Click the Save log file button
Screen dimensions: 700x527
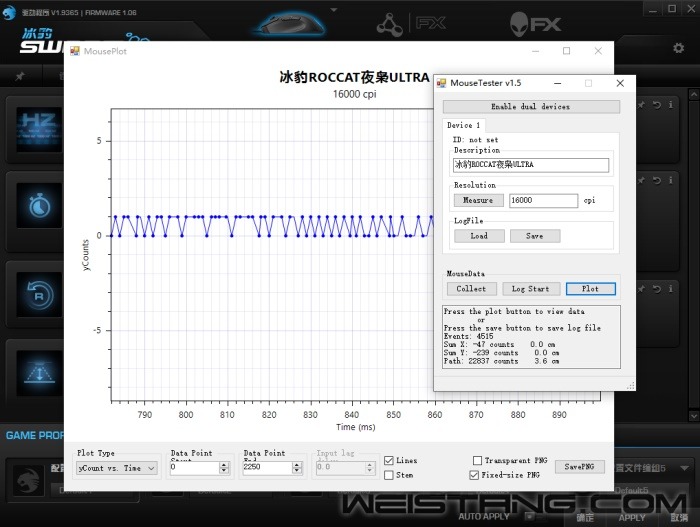535,236
